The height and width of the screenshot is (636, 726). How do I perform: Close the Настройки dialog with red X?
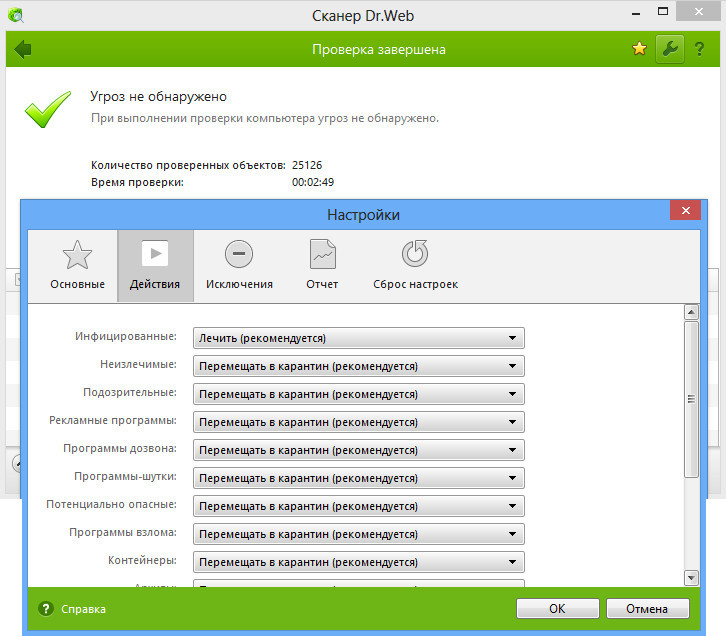(x=685, y=212)
